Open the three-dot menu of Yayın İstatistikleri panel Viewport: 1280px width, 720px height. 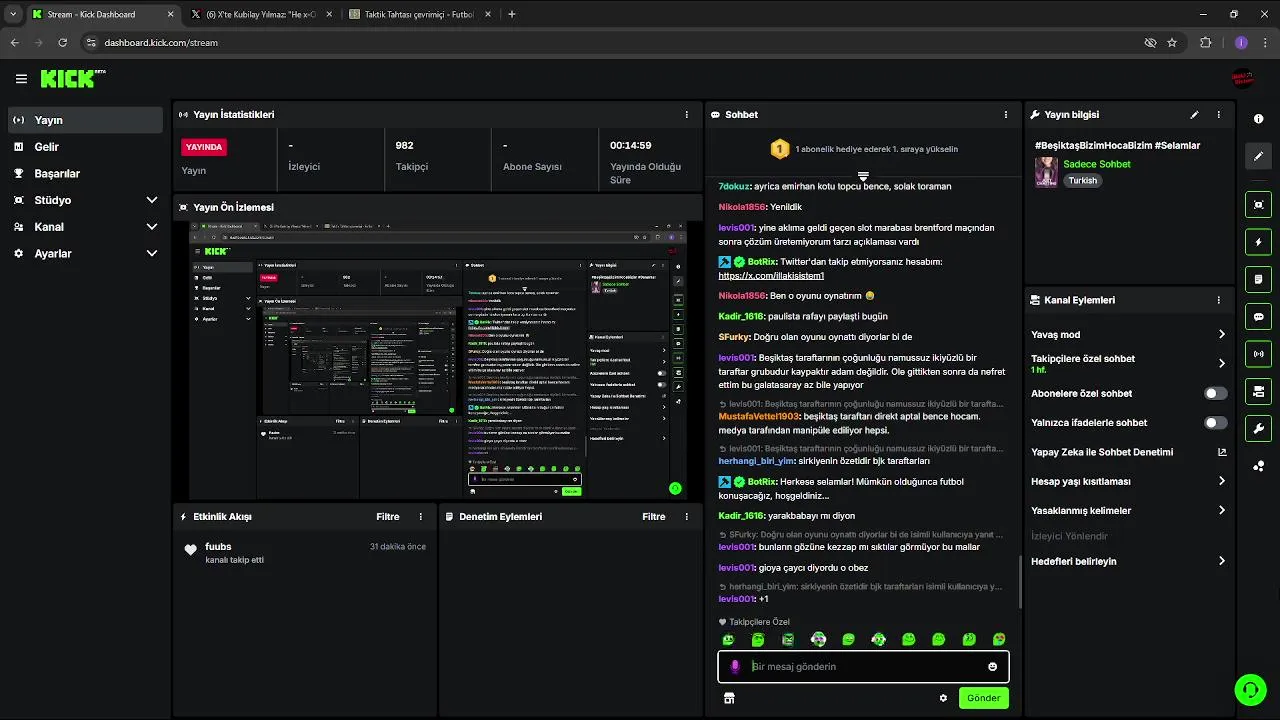(x=686, y=115)
